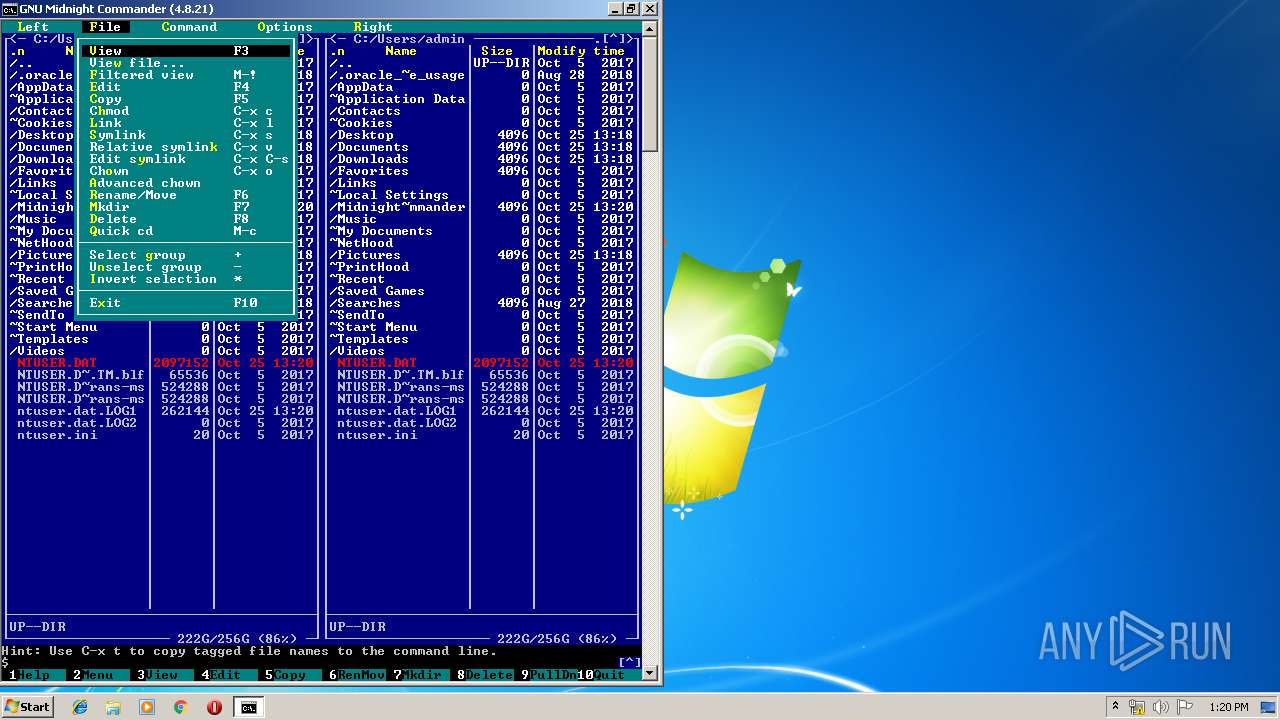Show hidden tray icons arrow
Image resolution: width=1280 pixels, height=720 pixels.
[x=1115, y=707]
